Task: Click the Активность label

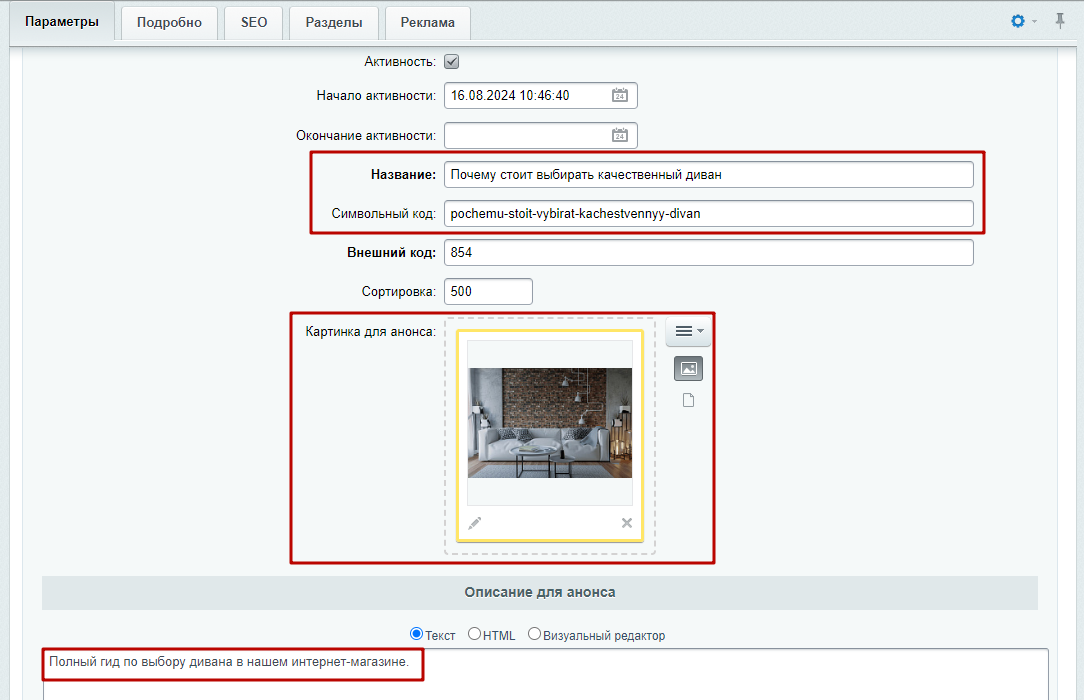Action: (x=400, y=62)
